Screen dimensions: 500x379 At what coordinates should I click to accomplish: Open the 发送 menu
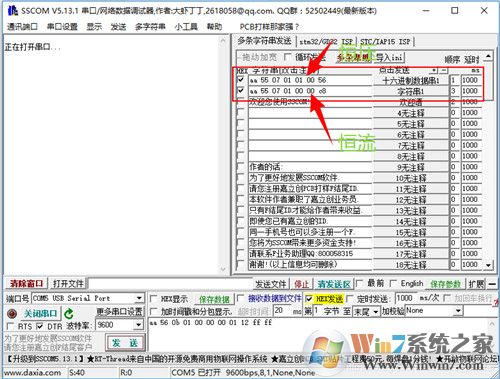[118, 27]
